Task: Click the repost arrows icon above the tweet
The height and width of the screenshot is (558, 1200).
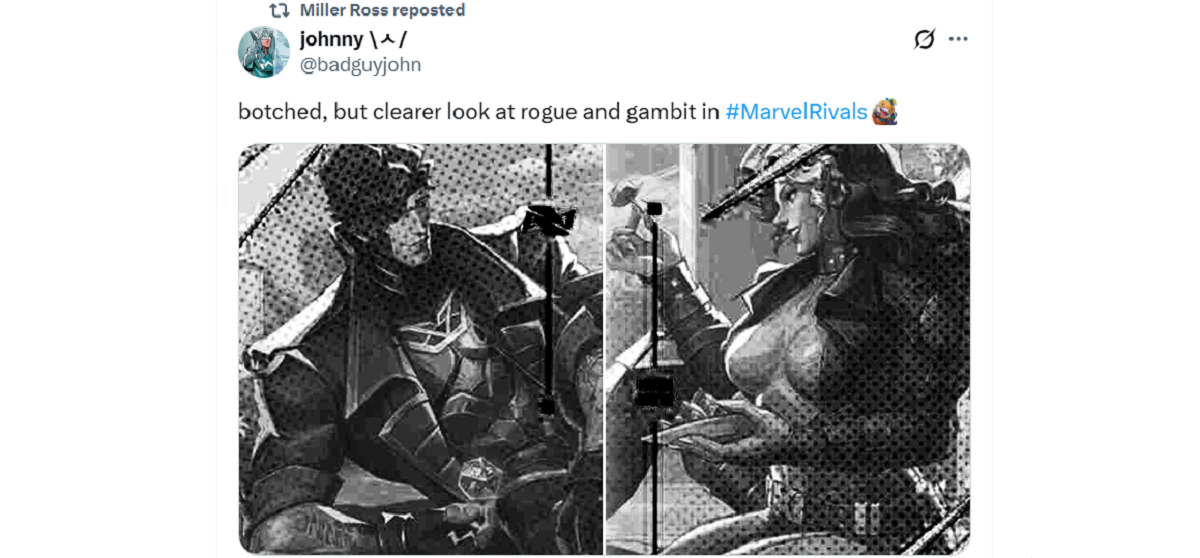Action: click(280, 11)
